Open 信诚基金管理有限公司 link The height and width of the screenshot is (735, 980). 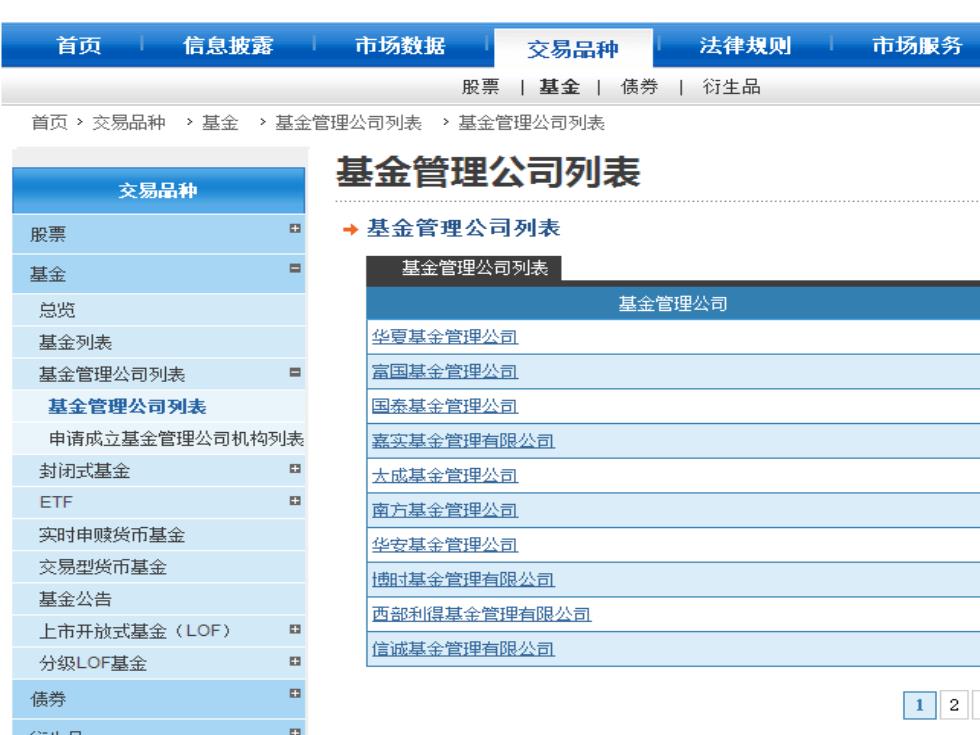coord(462,649)
